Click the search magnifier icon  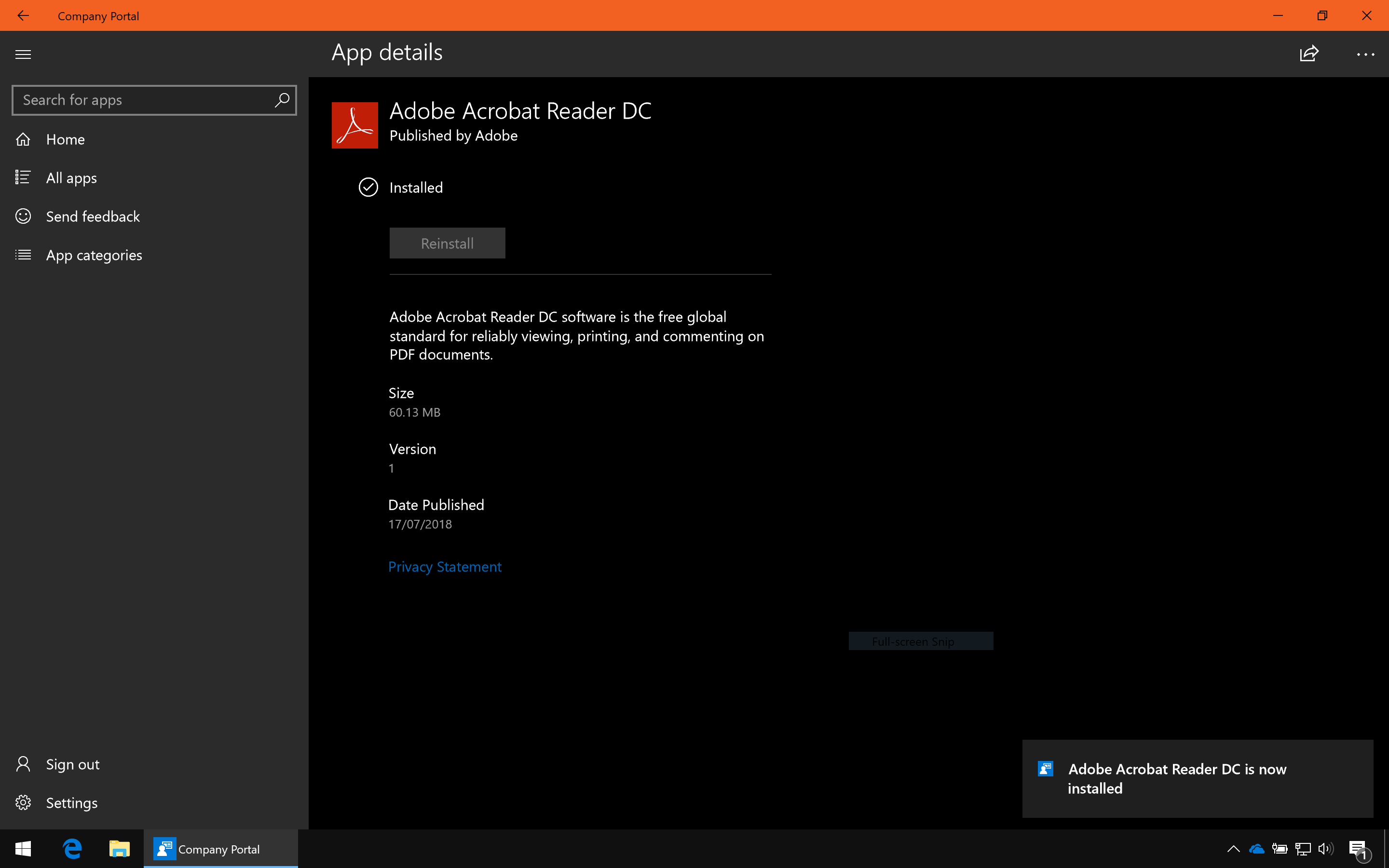(x=282, y=100)
